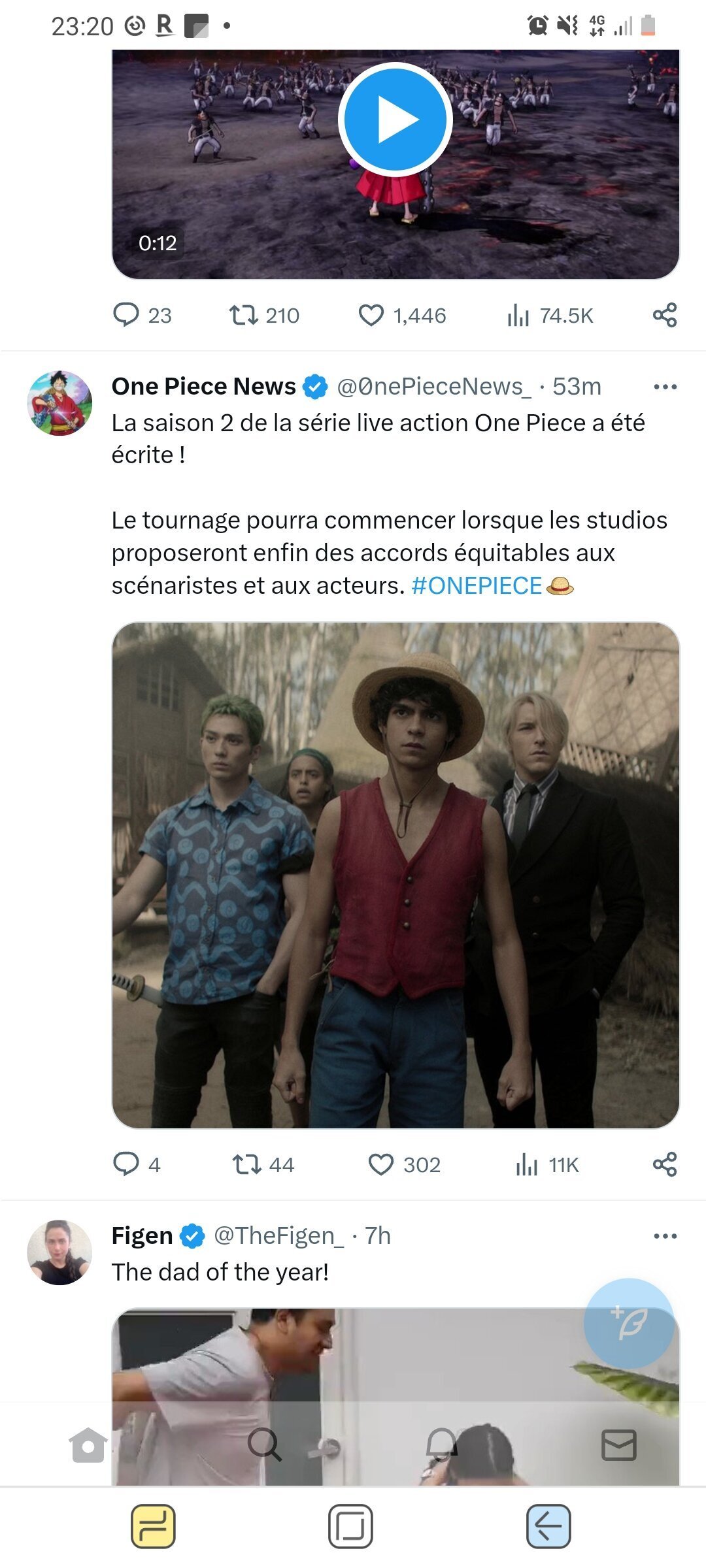Open comments on the video tweet
This screenshot has height=1568, width=706.
[x=142, y=316]
